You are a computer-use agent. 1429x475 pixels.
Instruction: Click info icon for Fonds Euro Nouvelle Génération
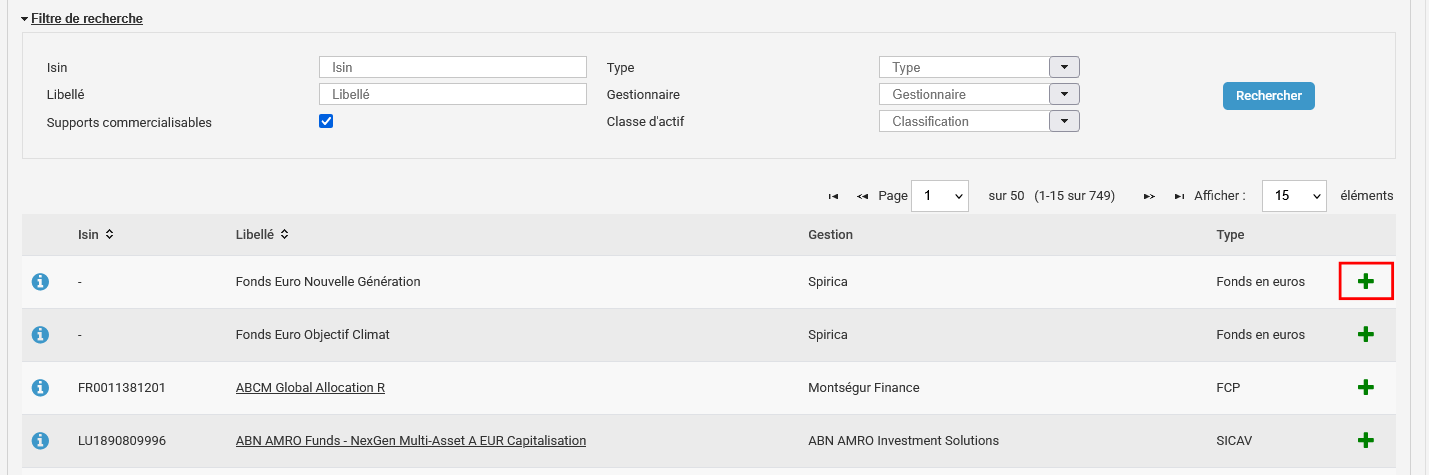[x=41, y=282]
